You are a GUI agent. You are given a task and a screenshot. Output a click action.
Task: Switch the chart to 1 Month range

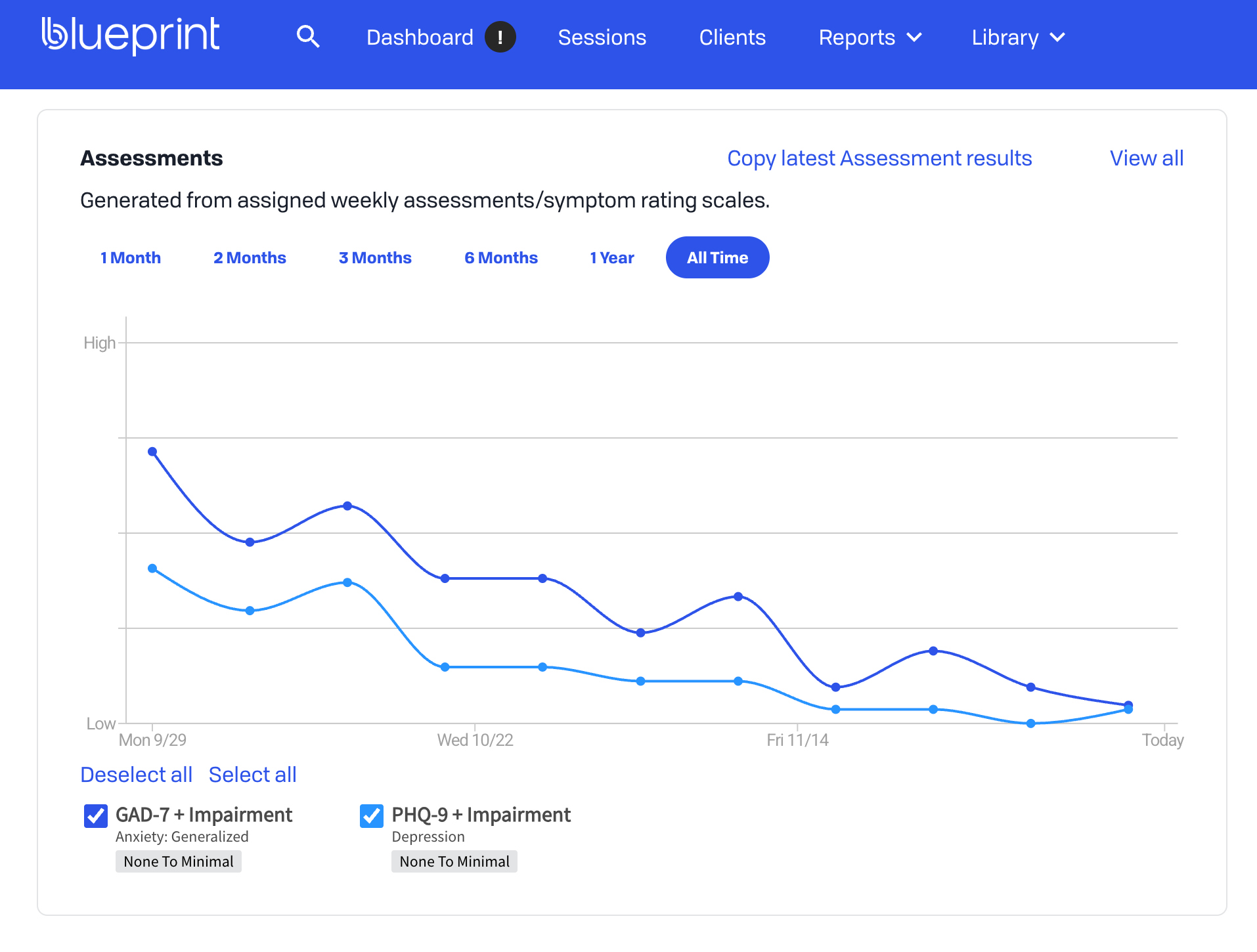point(130,257)
